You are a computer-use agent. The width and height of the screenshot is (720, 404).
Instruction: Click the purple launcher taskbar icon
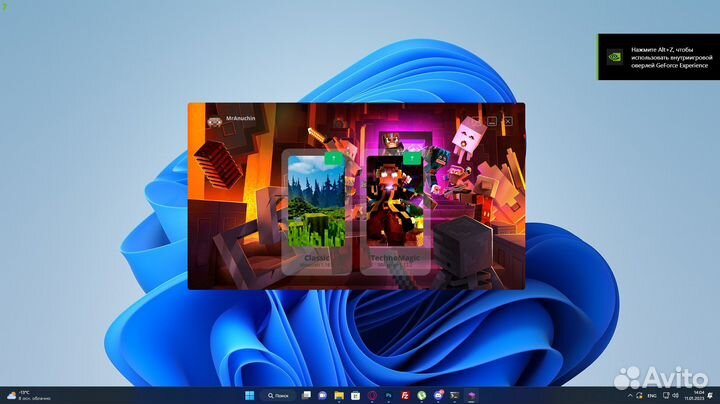click(471, 395)
